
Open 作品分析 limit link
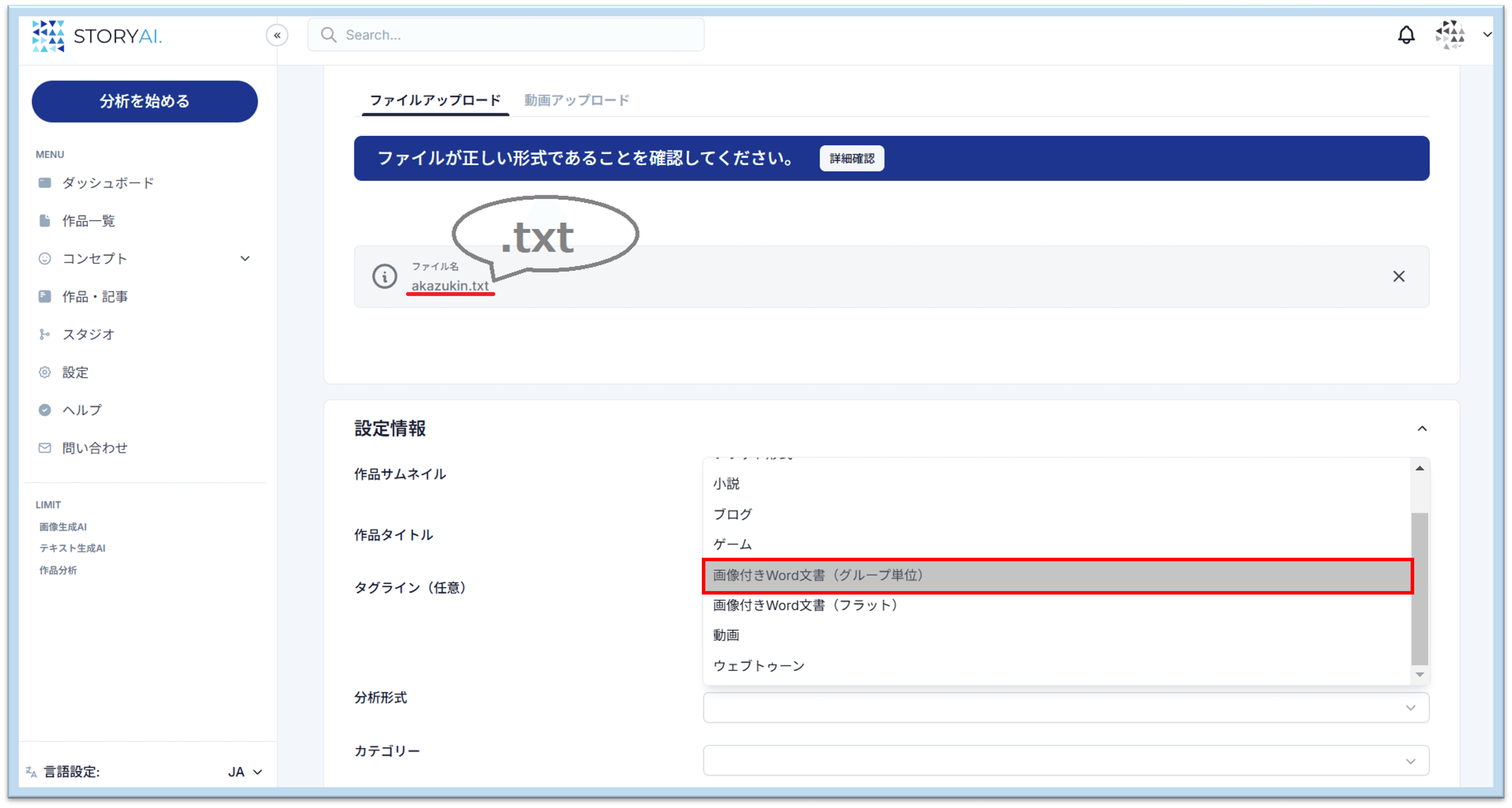[58, 570]
